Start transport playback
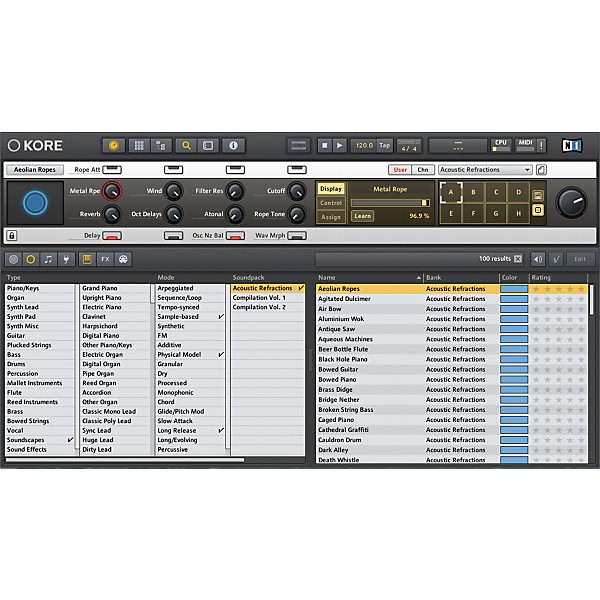600x600 pixels. tap(339, 146)
